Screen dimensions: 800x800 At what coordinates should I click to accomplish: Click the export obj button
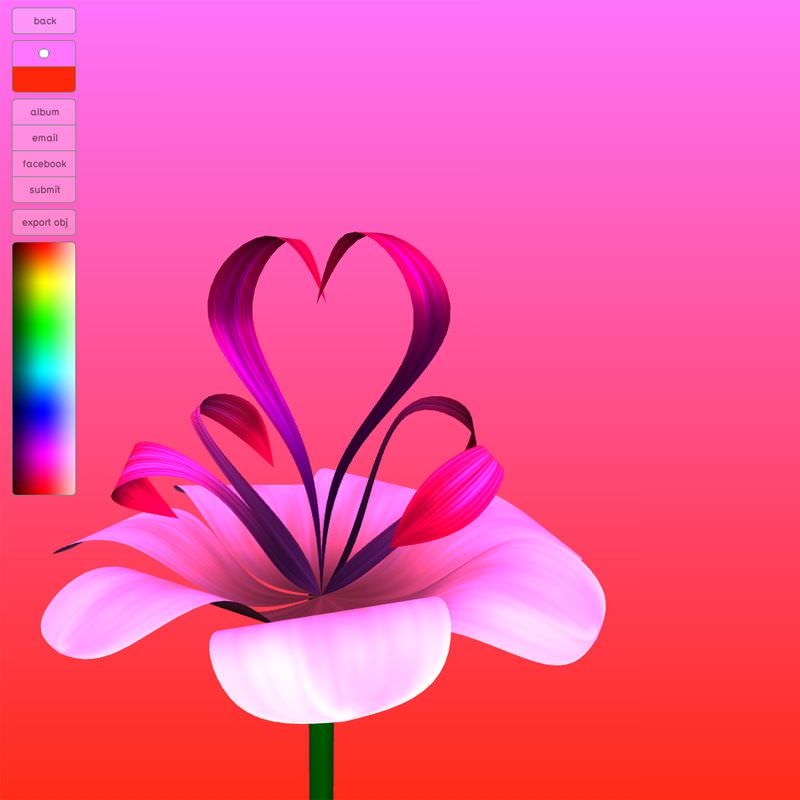pyautogui.click(x=44, y=222)
